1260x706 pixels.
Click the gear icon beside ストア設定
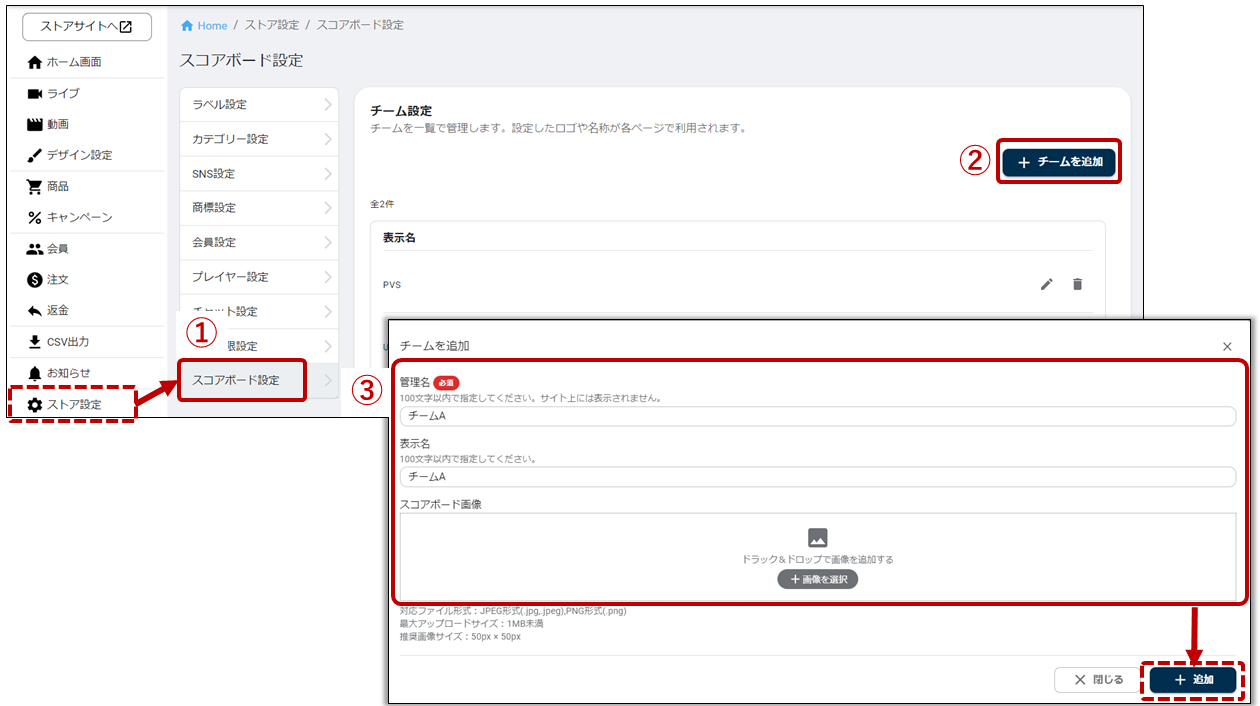(x=35, y=405)
